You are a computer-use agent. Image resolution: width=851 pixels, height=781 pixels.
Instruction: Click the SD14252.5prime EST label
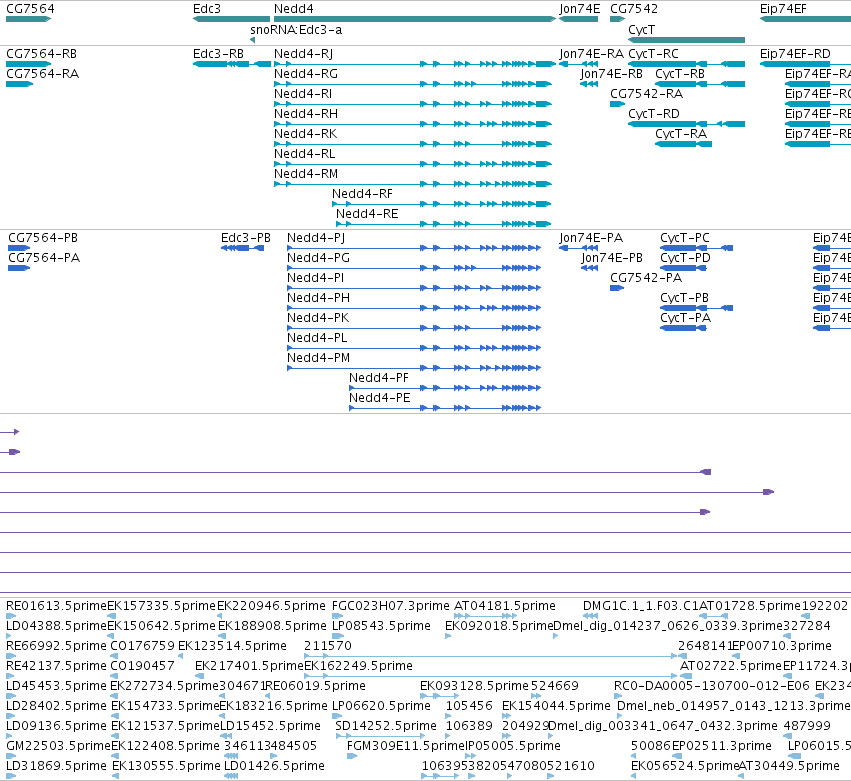[385, 726]
